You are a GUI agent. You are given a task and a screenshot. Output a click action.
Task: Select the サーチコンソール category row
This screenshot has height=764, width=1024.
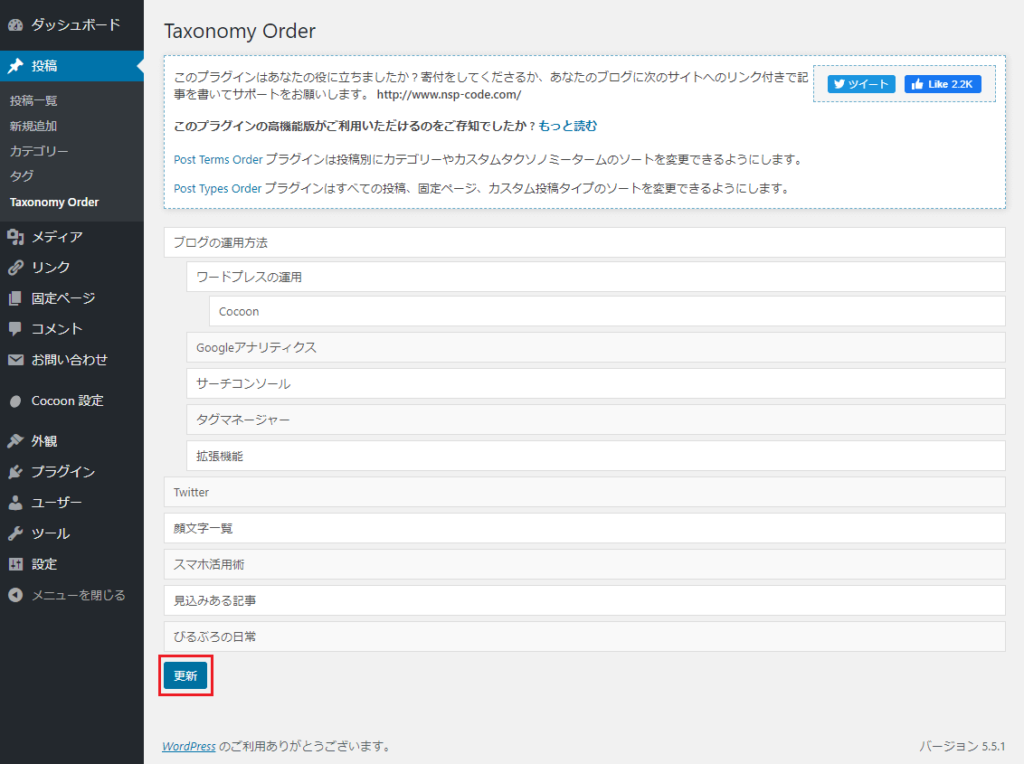[x=596, y=383]
